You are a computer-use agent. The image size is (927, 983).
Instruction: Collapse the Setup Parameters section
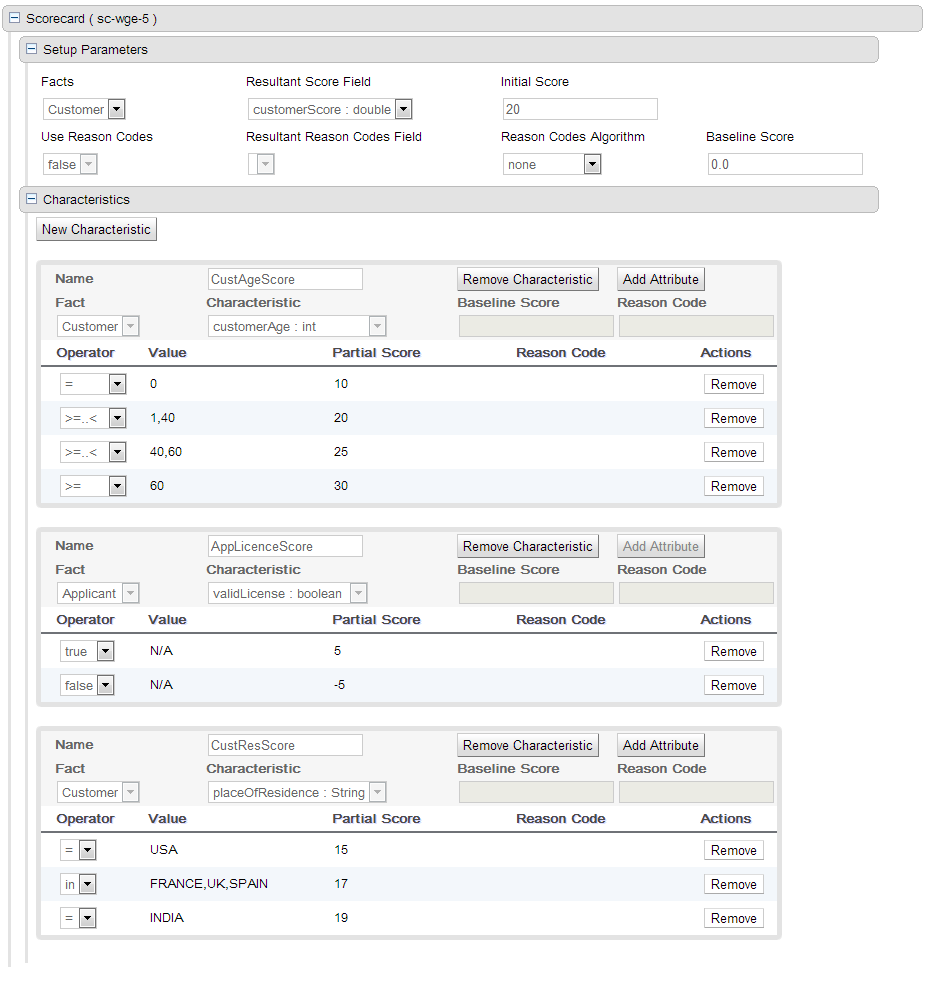(31, 49)
